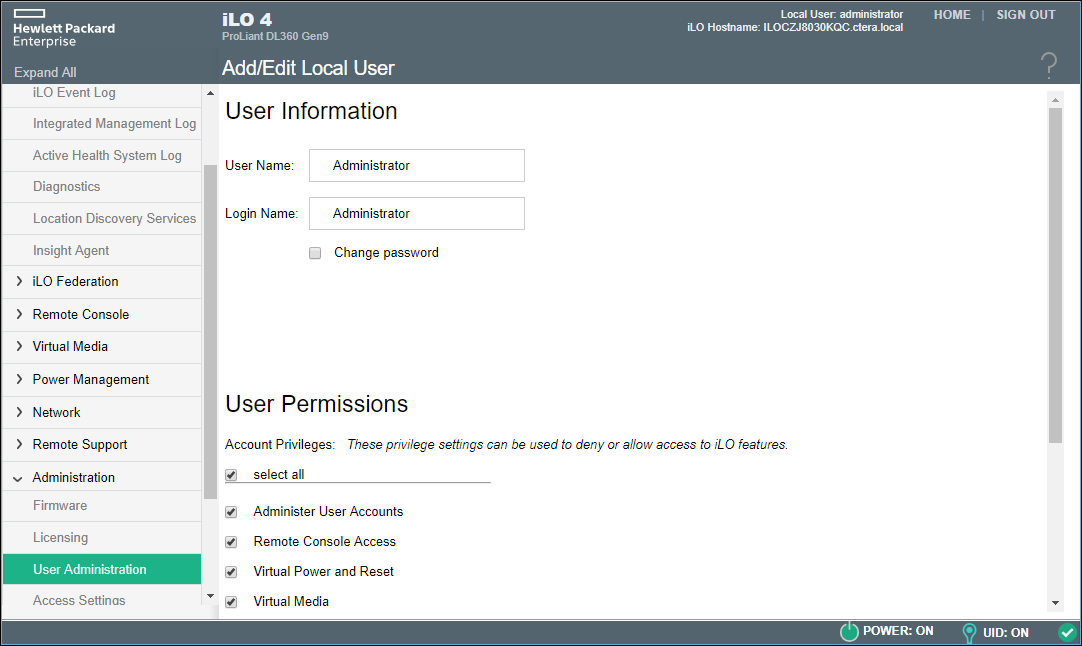Toggle the UID indicator icon
This screenshot has height=646, width=1082.
[969, 632]
